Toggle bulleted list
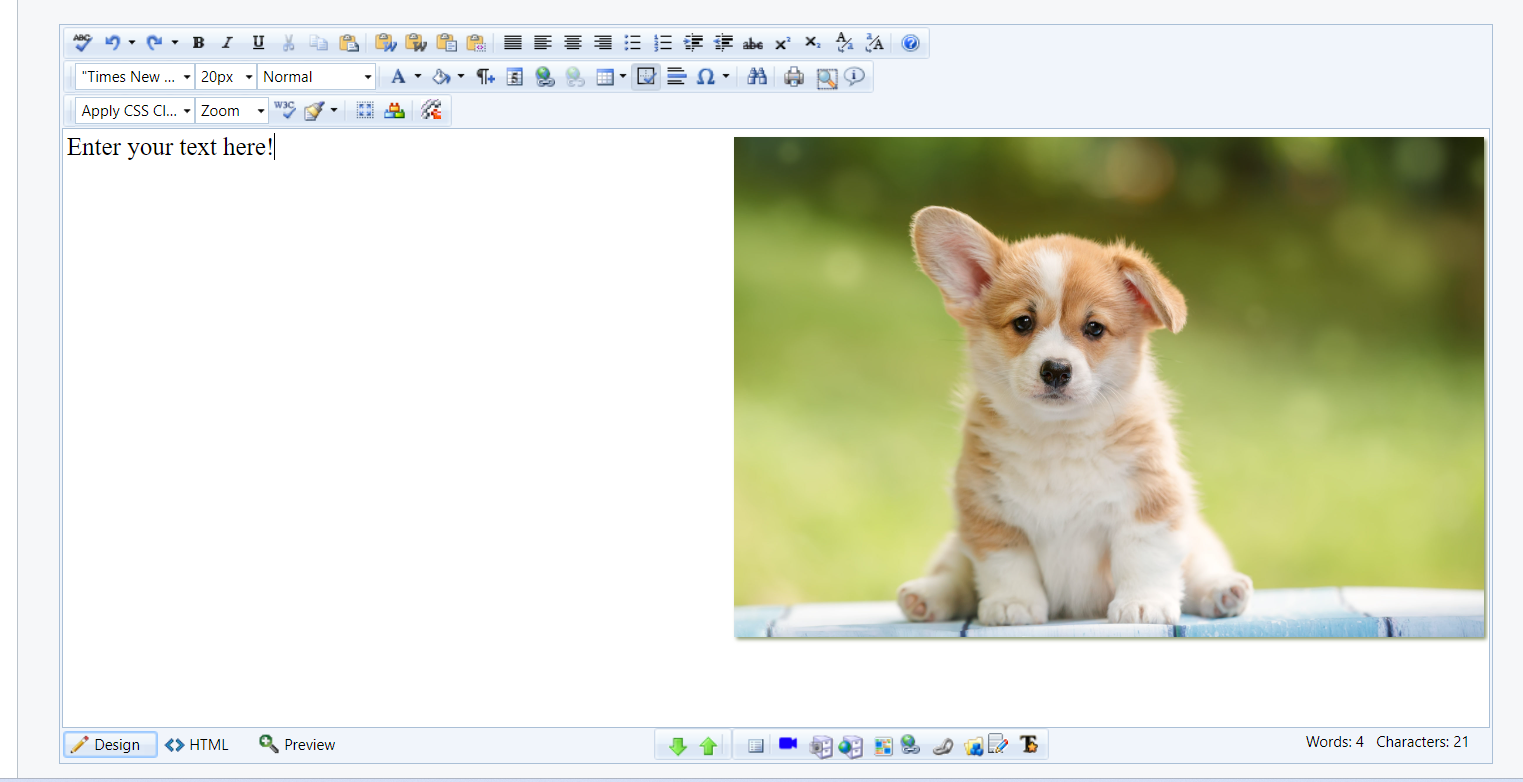Screen dimensions: 1523x782 (632, 43)
